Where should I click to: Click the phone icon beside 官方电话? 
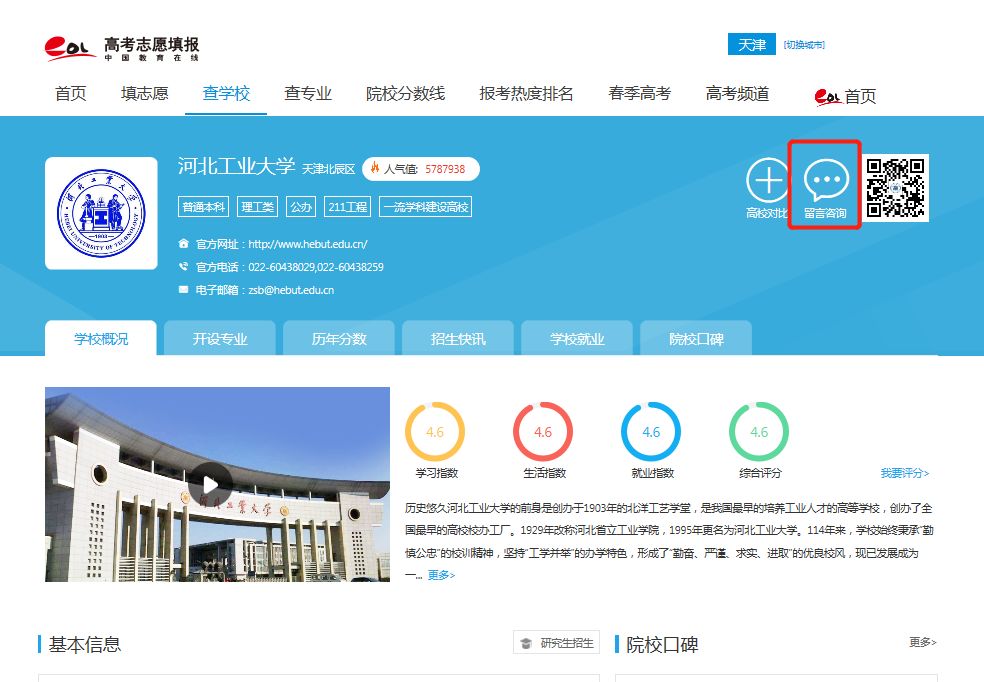click(183, 267)
